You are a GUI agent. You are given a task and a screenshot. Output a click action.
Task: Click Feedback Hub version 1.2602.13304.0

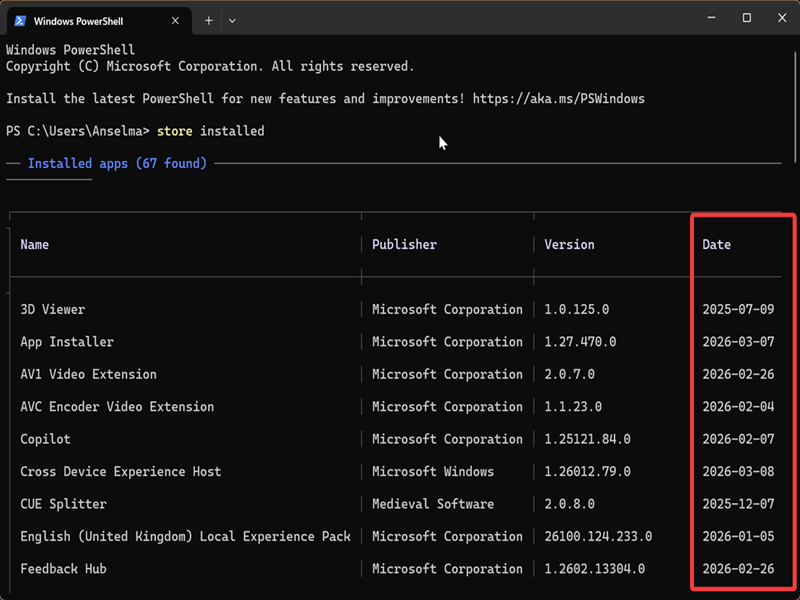point(594,569)
